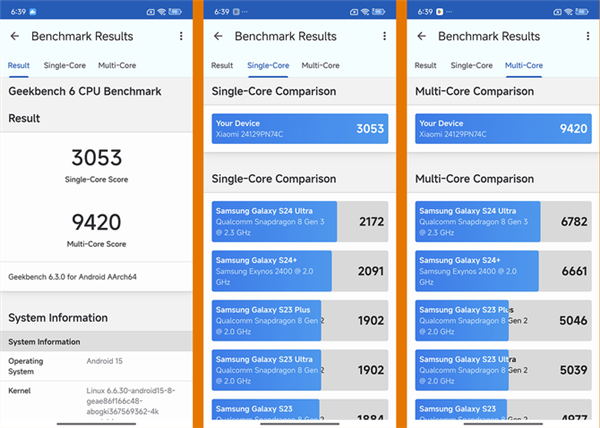The height and width of the screenshot is (428, 600).
Task: Select Single-Core tab on the right screen
Action: [x=471, y=66]
